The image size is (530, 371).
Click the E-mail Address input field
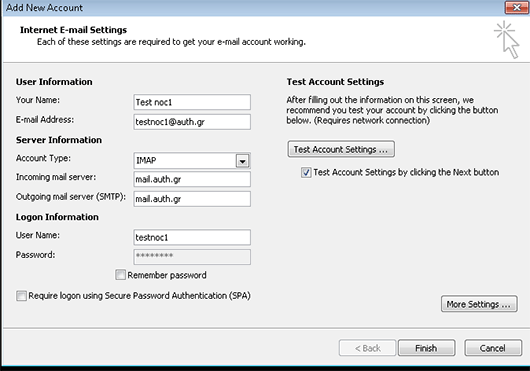coord(192,122)
